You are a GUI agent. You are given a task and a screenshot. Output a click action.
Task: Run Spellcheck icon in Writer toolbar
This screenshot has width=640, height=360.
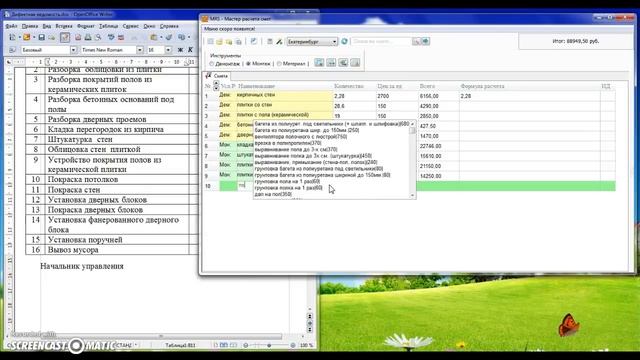click(111, 38)
